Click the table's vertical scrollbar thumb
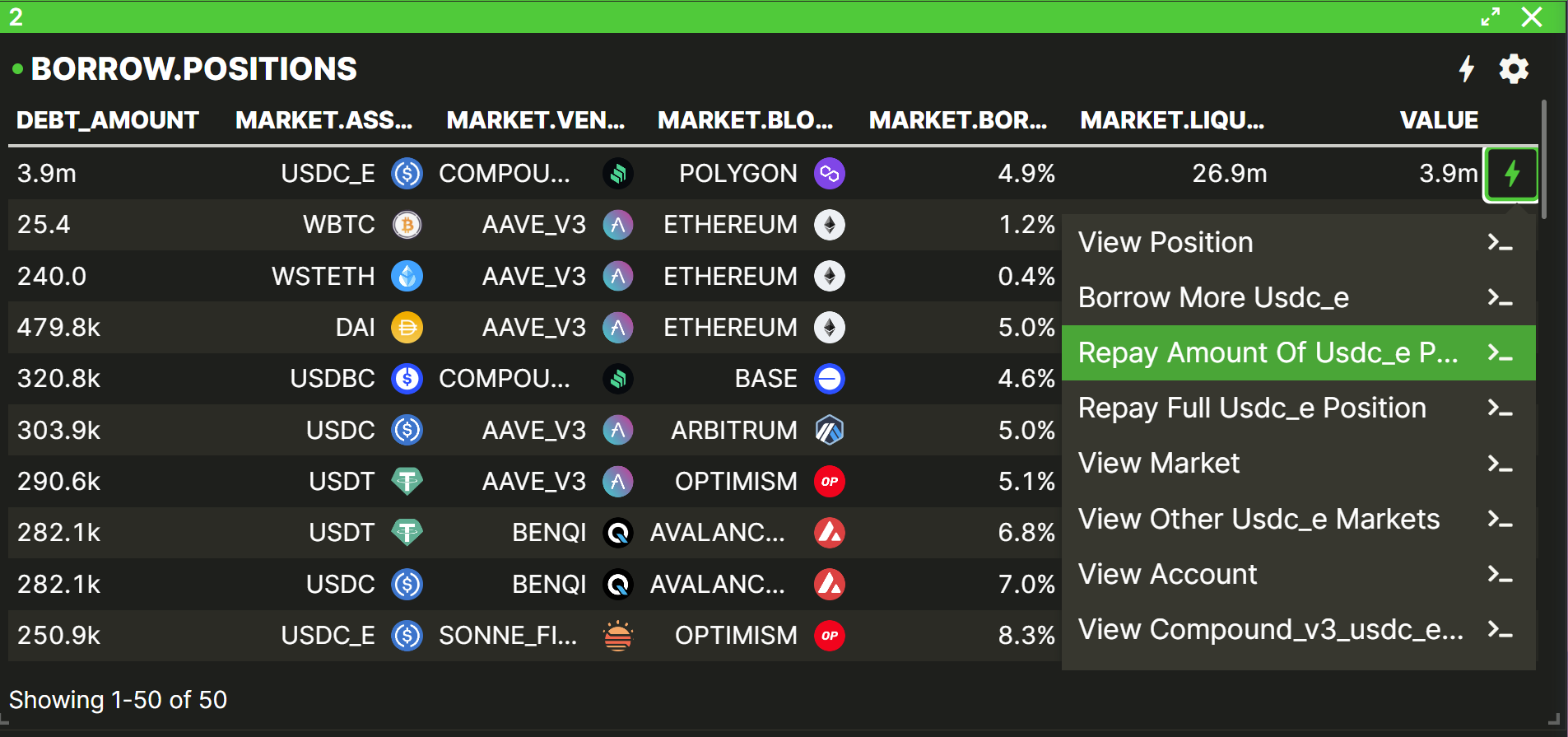The height and width of the screenshot is (737, 1568). coord(1544,160)
